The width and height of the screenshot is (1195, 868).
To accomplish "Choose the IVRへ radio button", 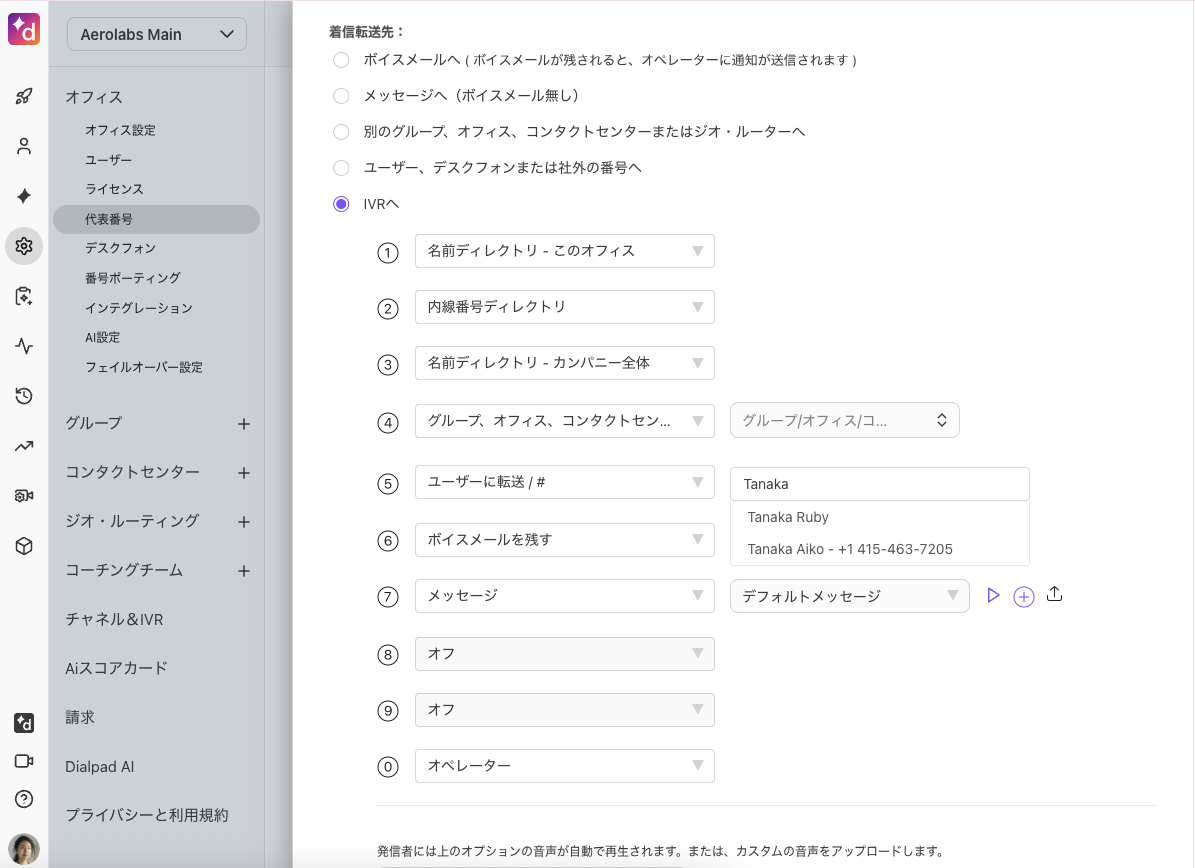I will tap(342, 204).
